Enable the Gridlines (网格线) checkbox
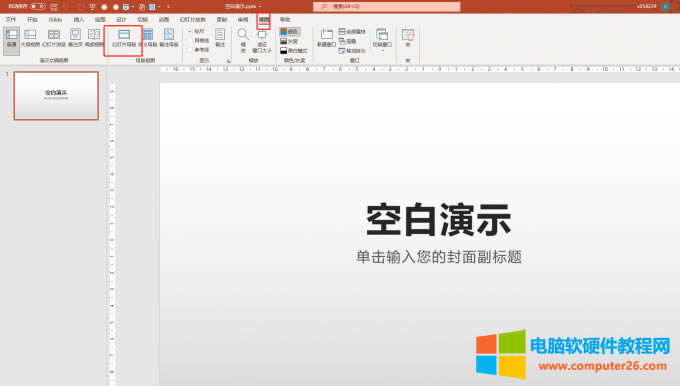The width and height of the screenshot is (680, 386). [190, 40]
